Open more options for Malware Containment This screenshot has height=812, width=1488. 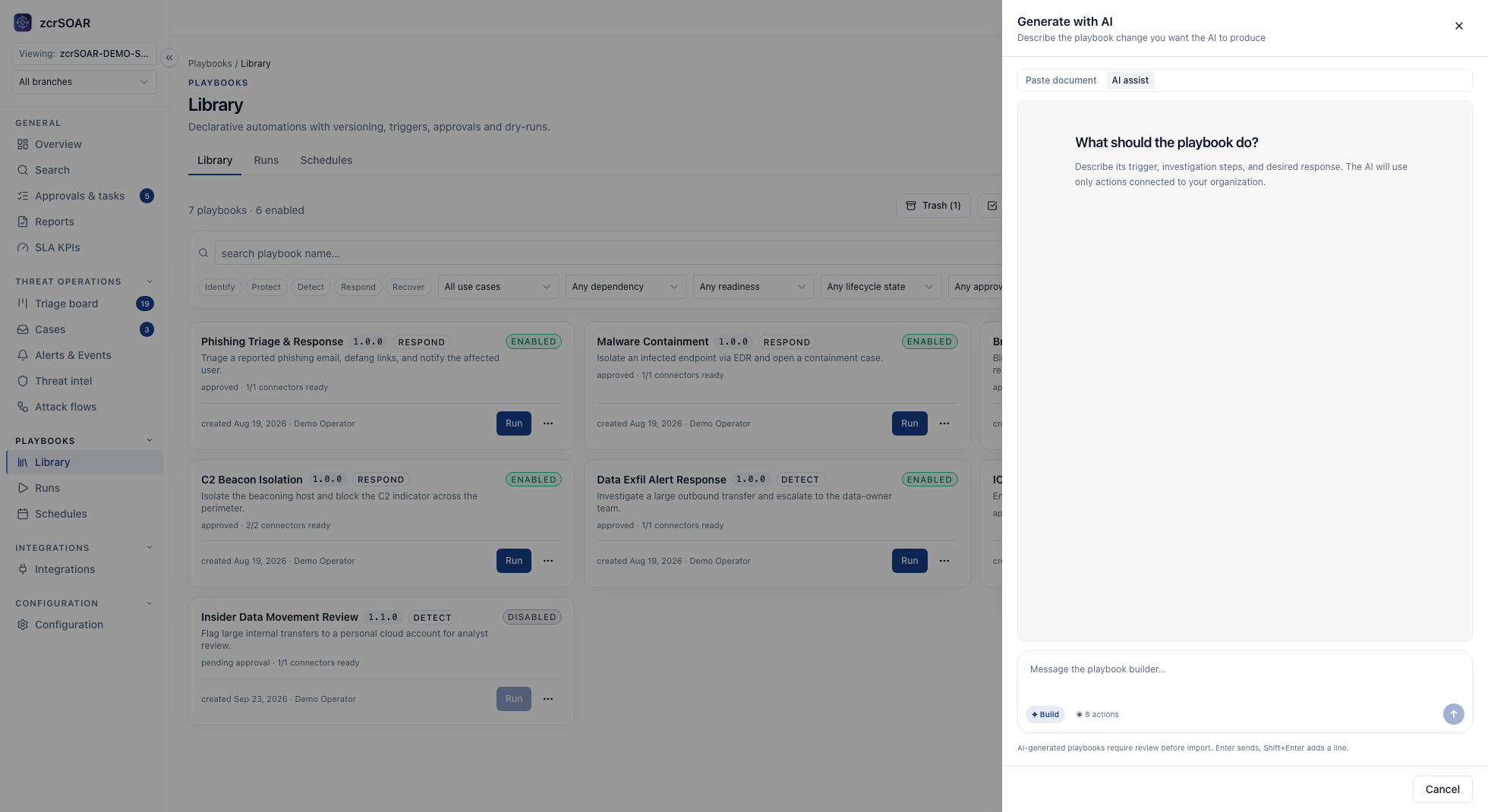coord(944,423)
